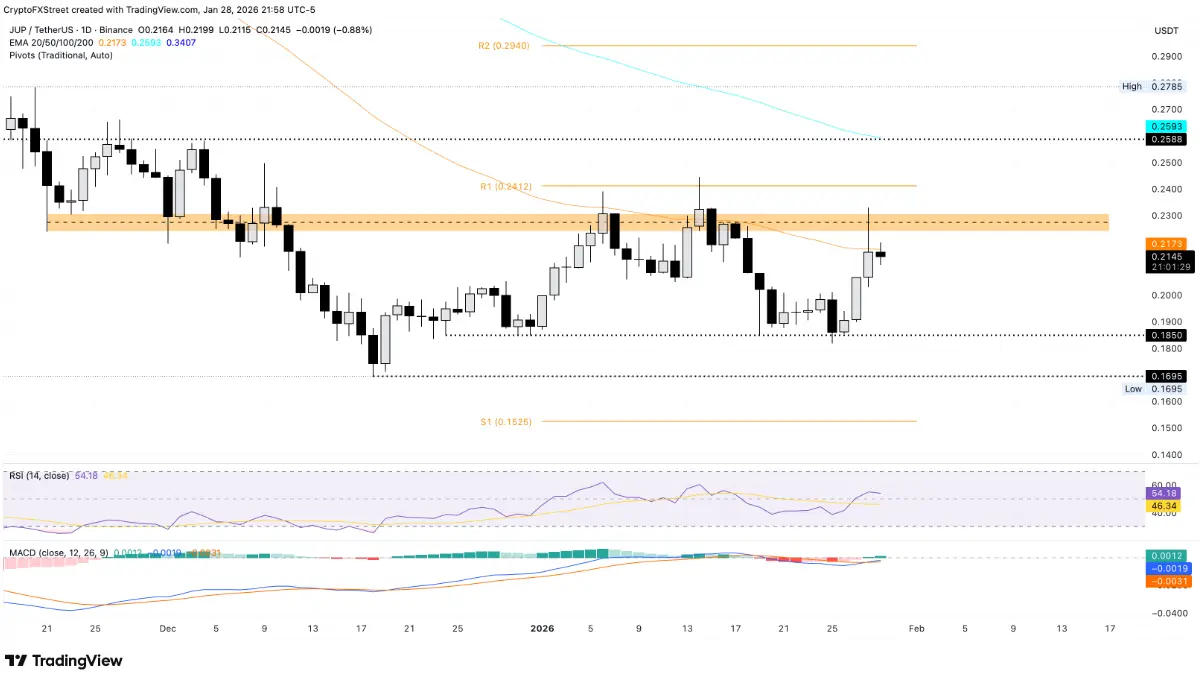Click the 2026 date on the time axis

542,629
